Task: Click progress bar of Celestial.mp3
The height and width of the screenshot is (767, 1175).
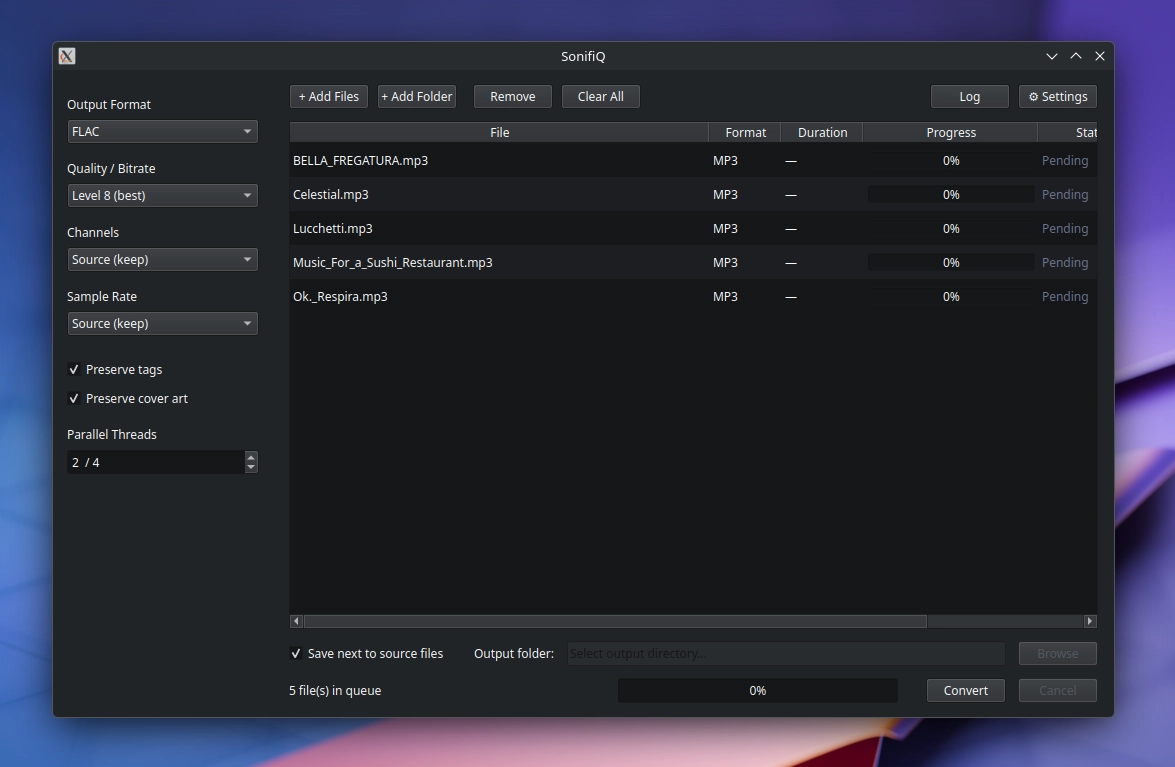Action: pyautogui.click(x=950, y=195)
